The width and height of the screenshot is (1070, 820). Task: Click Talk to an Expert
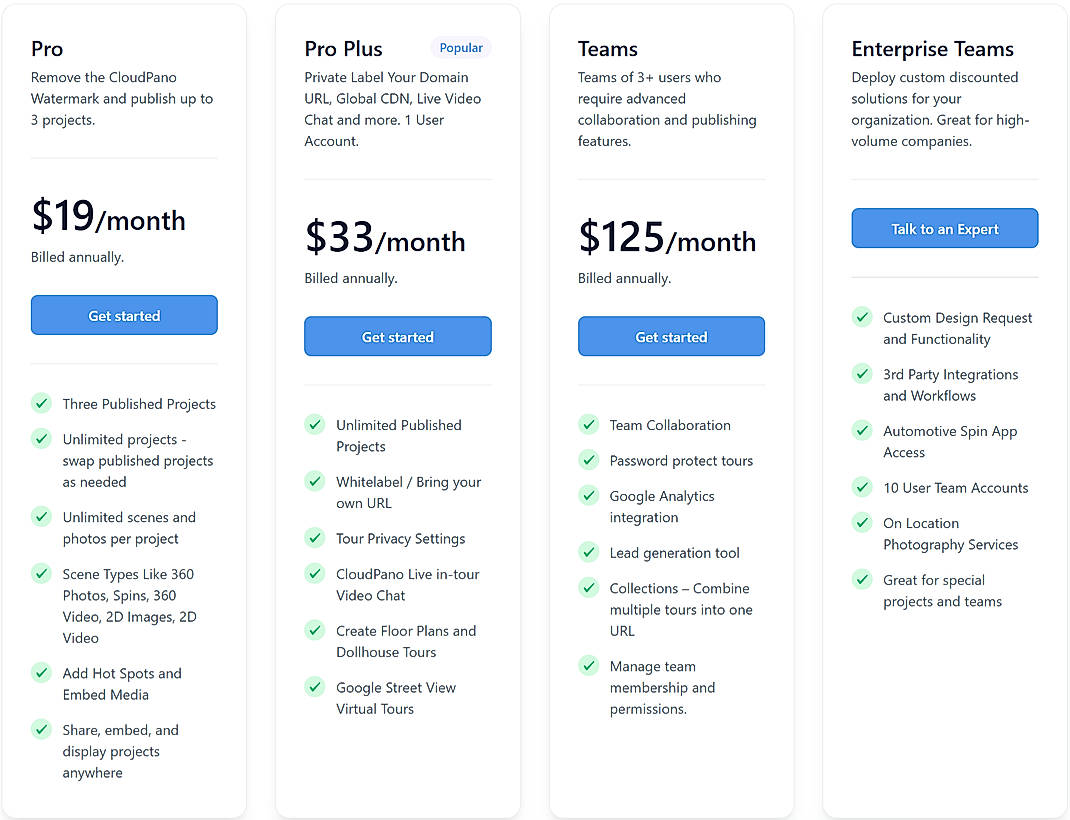click(944, 228)
